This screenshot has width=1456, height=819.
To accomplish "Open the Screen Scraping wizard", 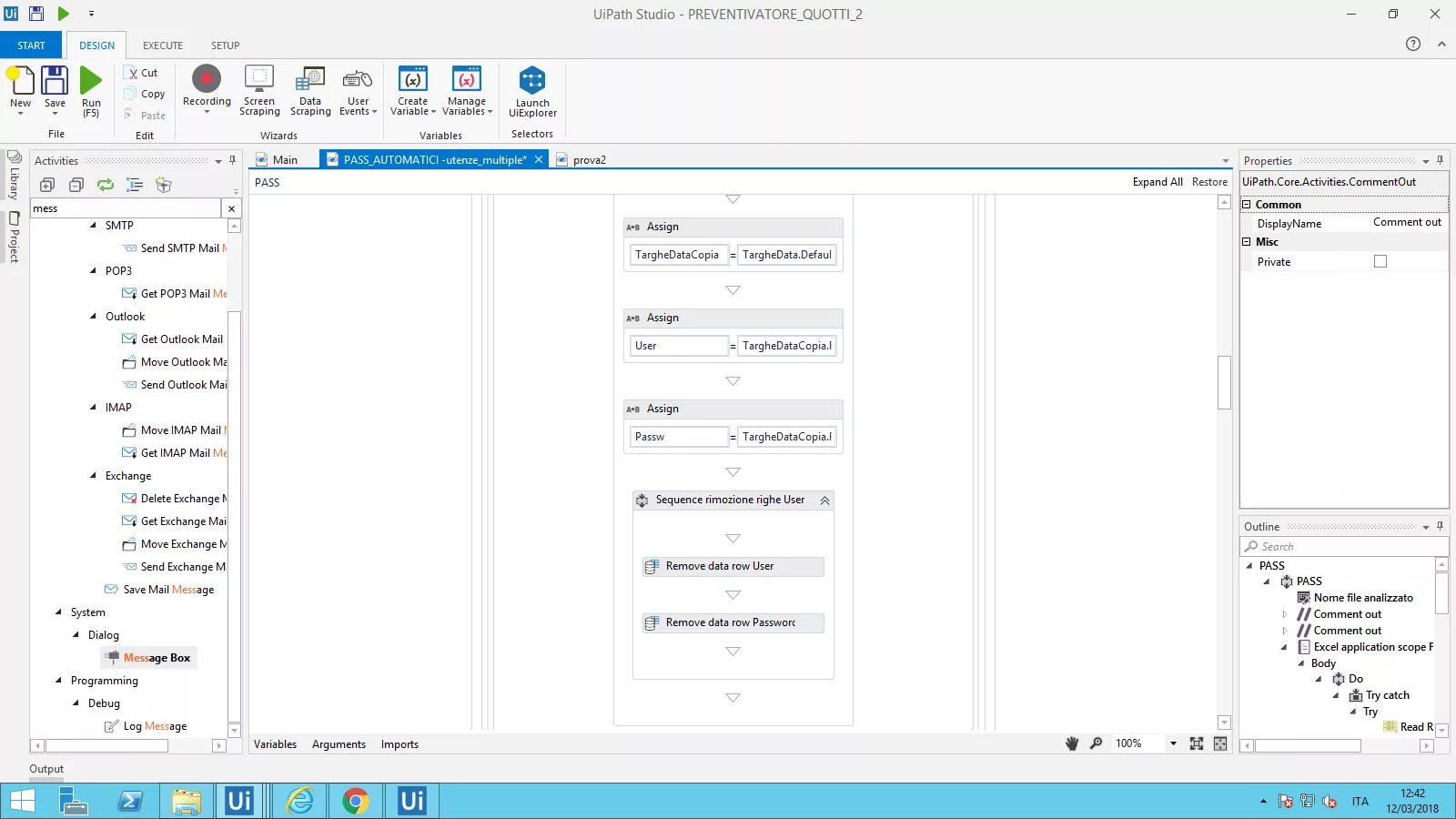I will coord(259,90).
